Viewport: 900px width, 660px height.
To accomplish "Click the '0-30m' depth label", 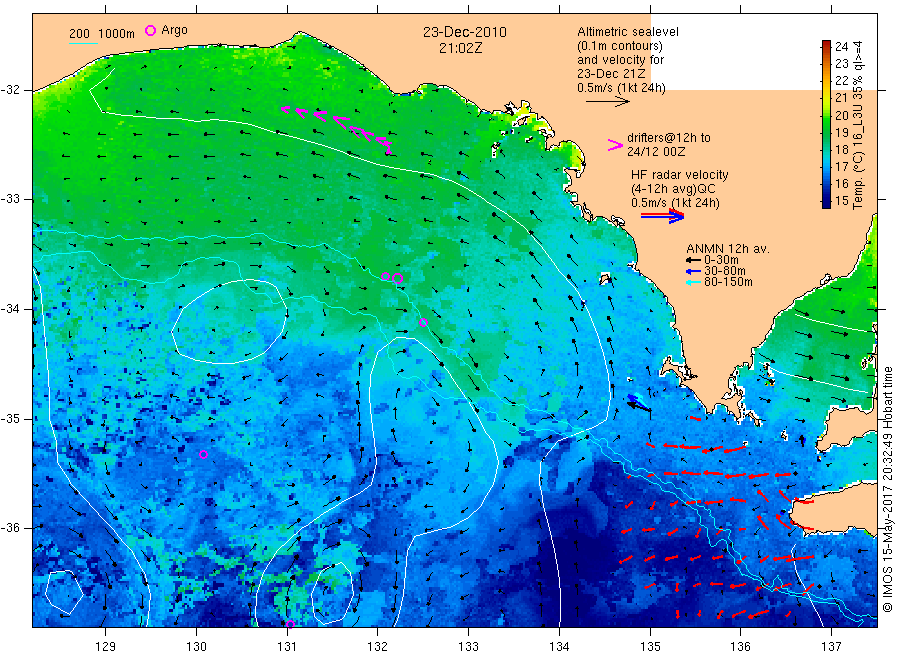I will [721, 260].
